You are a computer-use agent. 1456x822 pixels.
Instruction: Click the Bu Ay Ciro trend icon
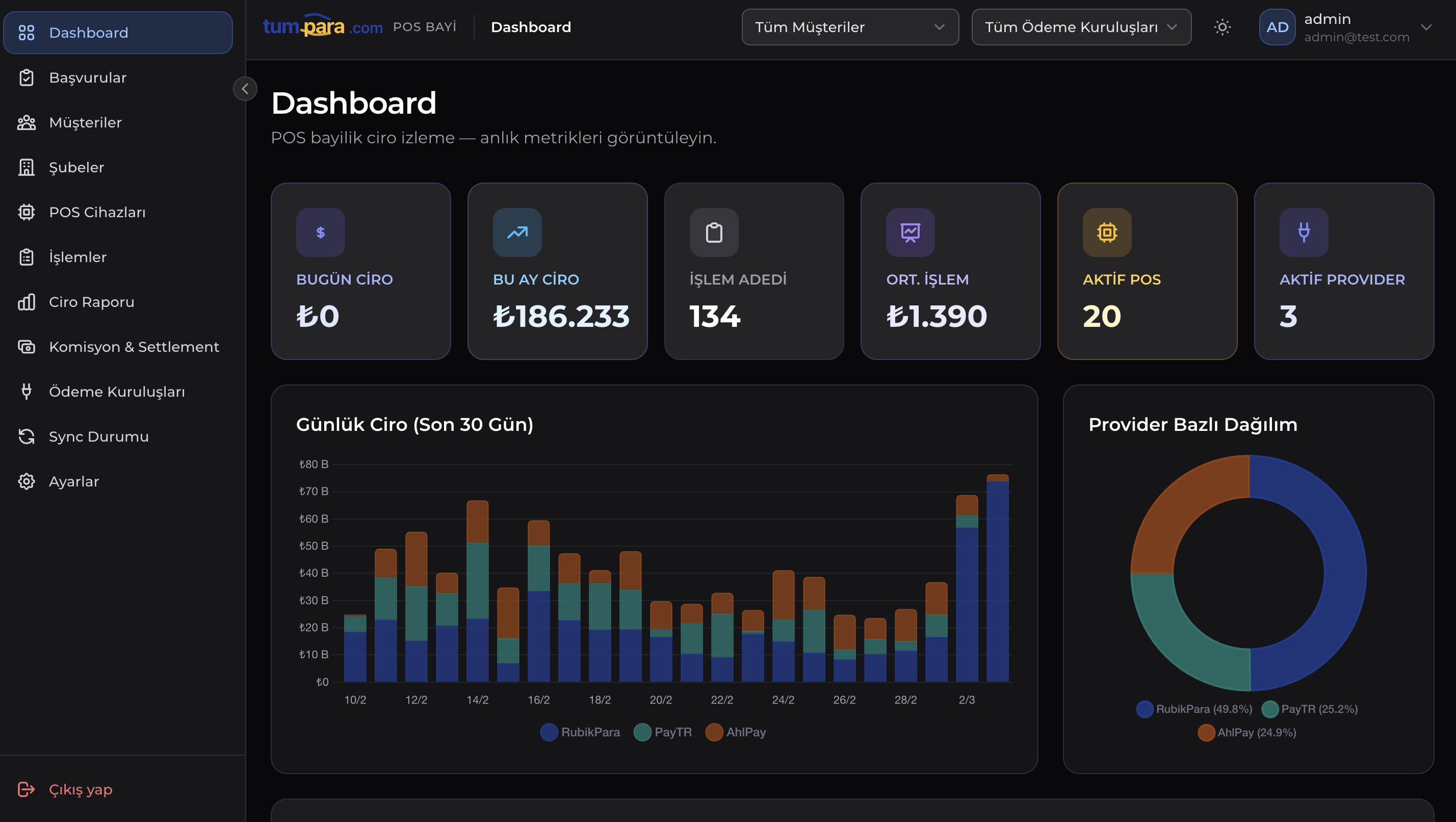point(516,233)
